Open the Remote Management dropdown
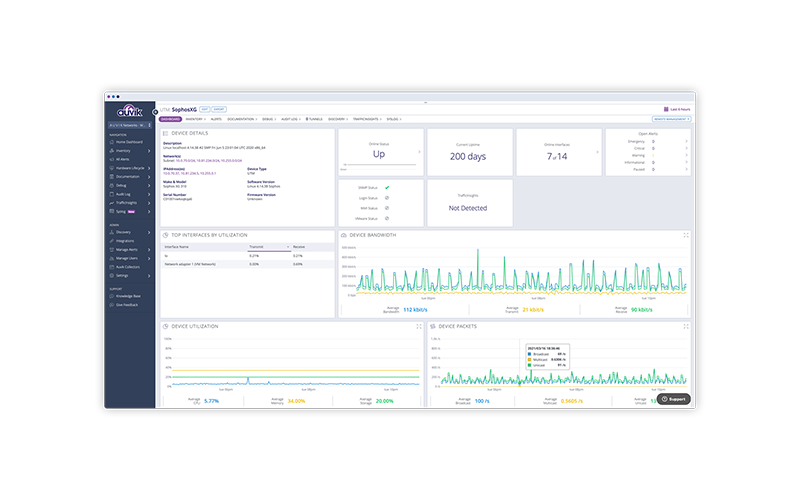Image resolution: width=800 pixels, height=500 pixels. pyautogui.click(x=672, y=119)
